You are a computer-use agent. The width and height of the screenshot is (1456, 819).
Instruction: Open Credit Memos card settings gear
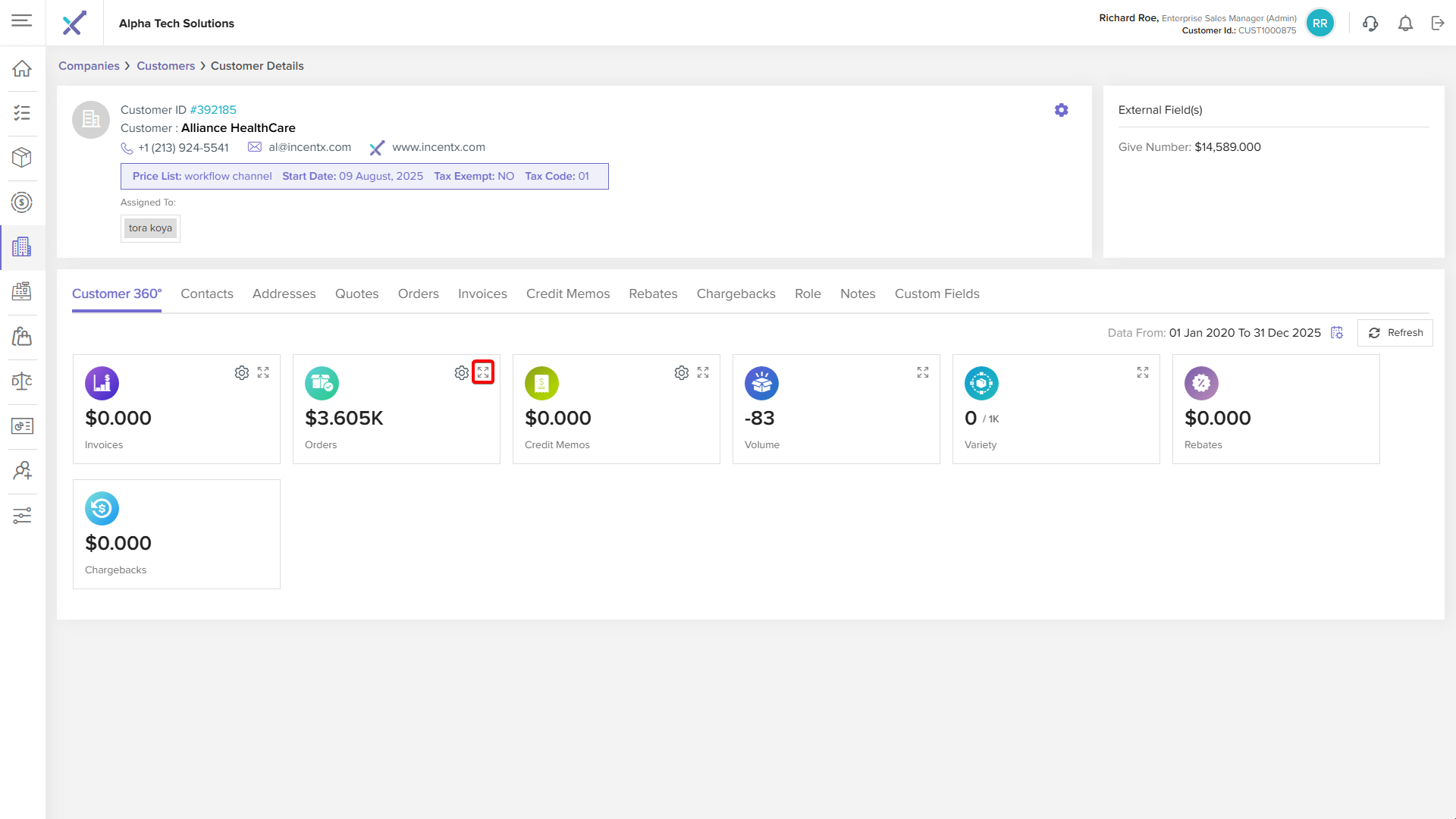(681, 372)
